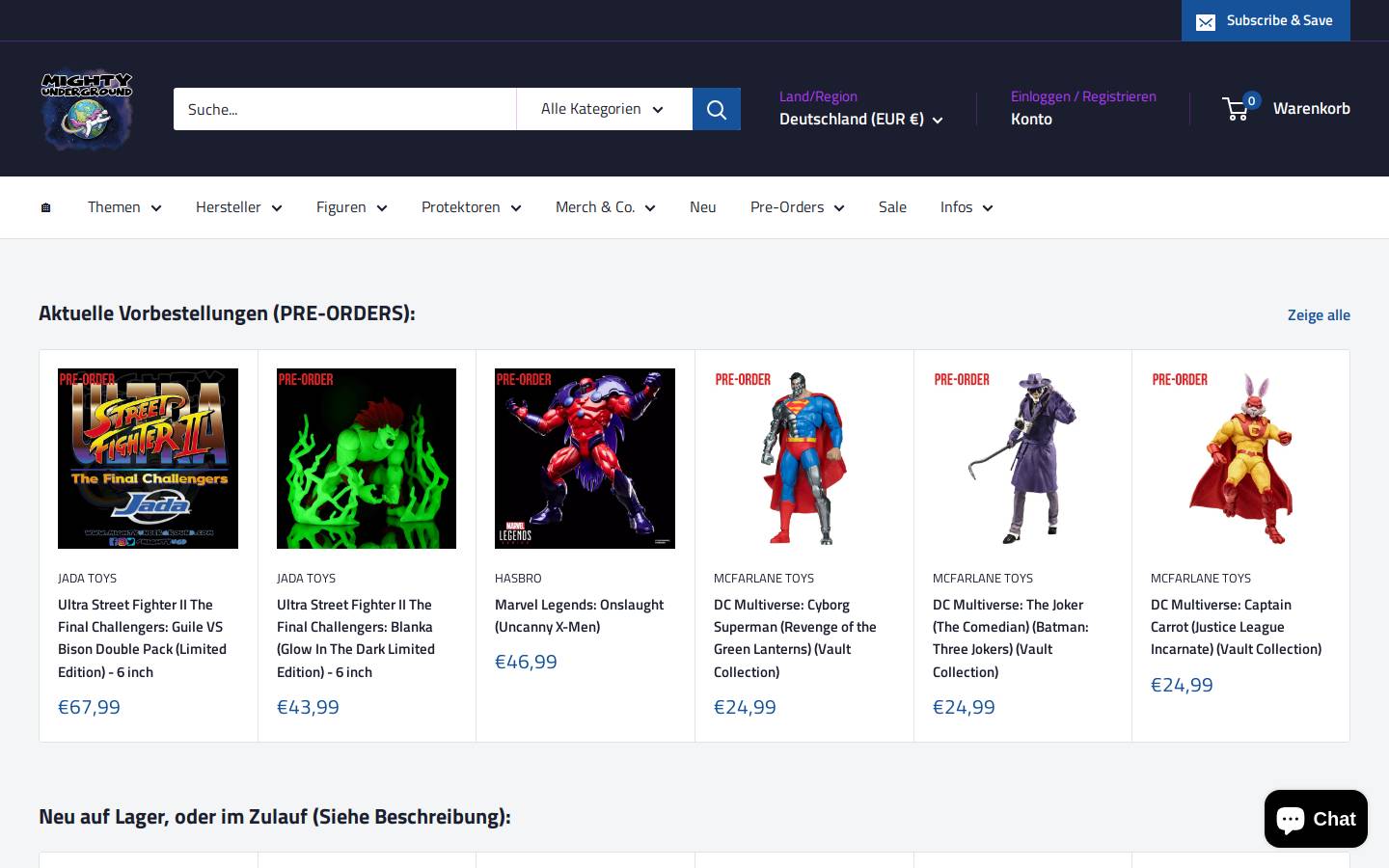Open the Onslaught Marvel Legends thumbnail
Image resolution: width=1389 pixels, height=868 pixels.
coord(585,458)
